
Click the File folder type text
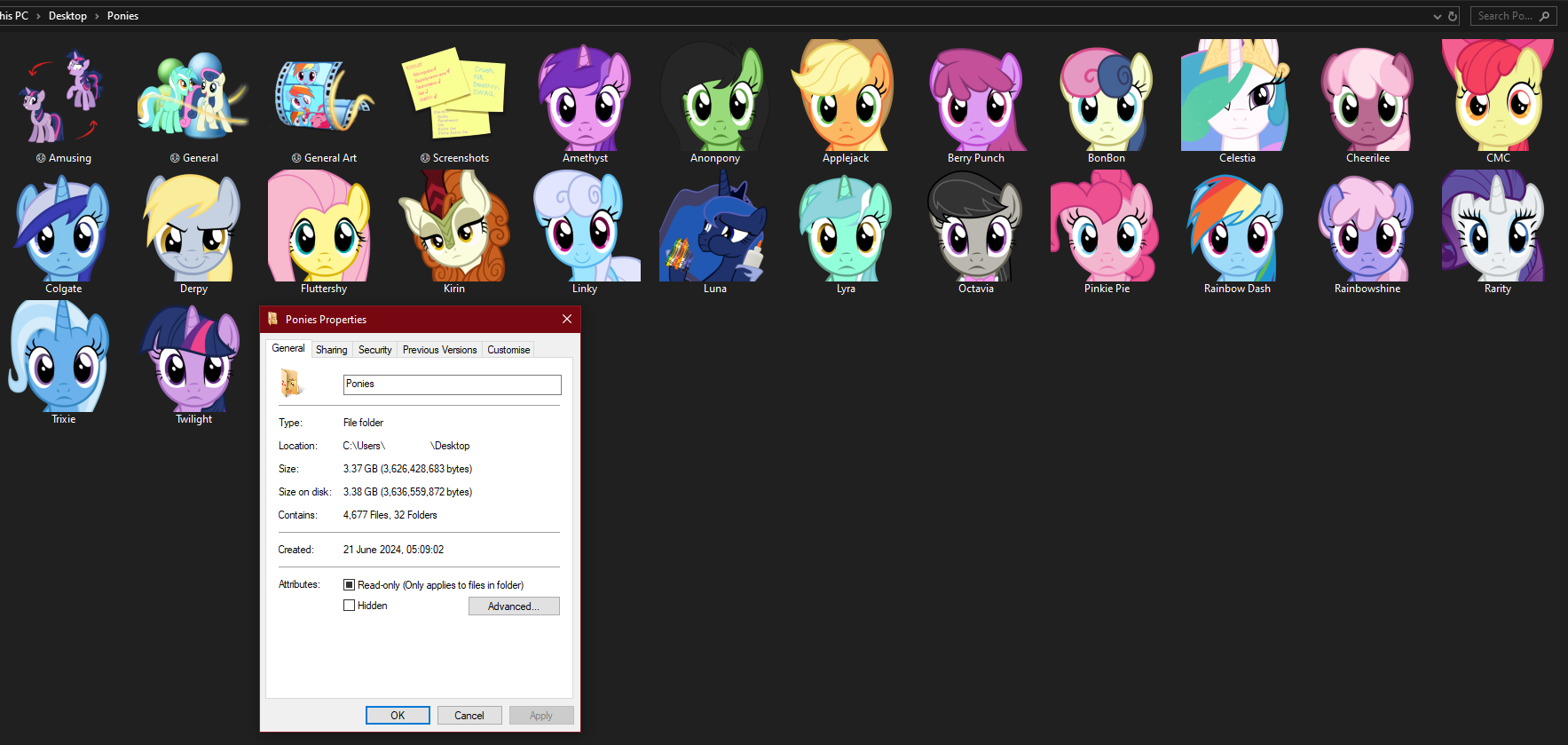[x=363, y=423]
